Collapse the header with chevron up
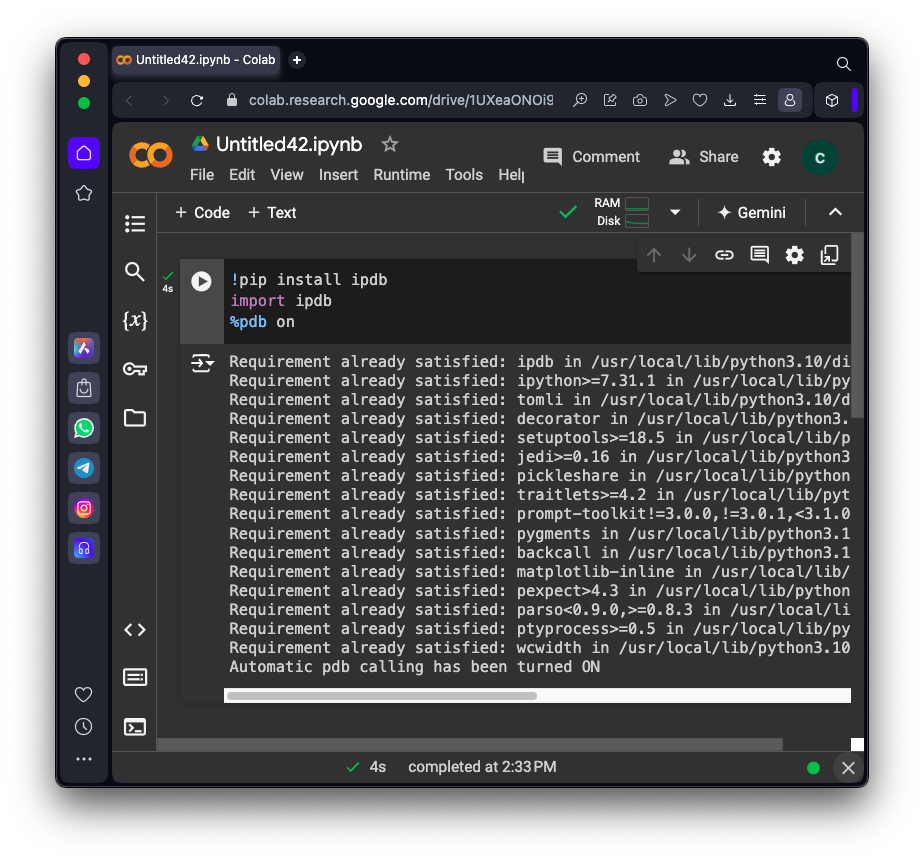Viewport: 924px width, 861px height. pos(836,212)
